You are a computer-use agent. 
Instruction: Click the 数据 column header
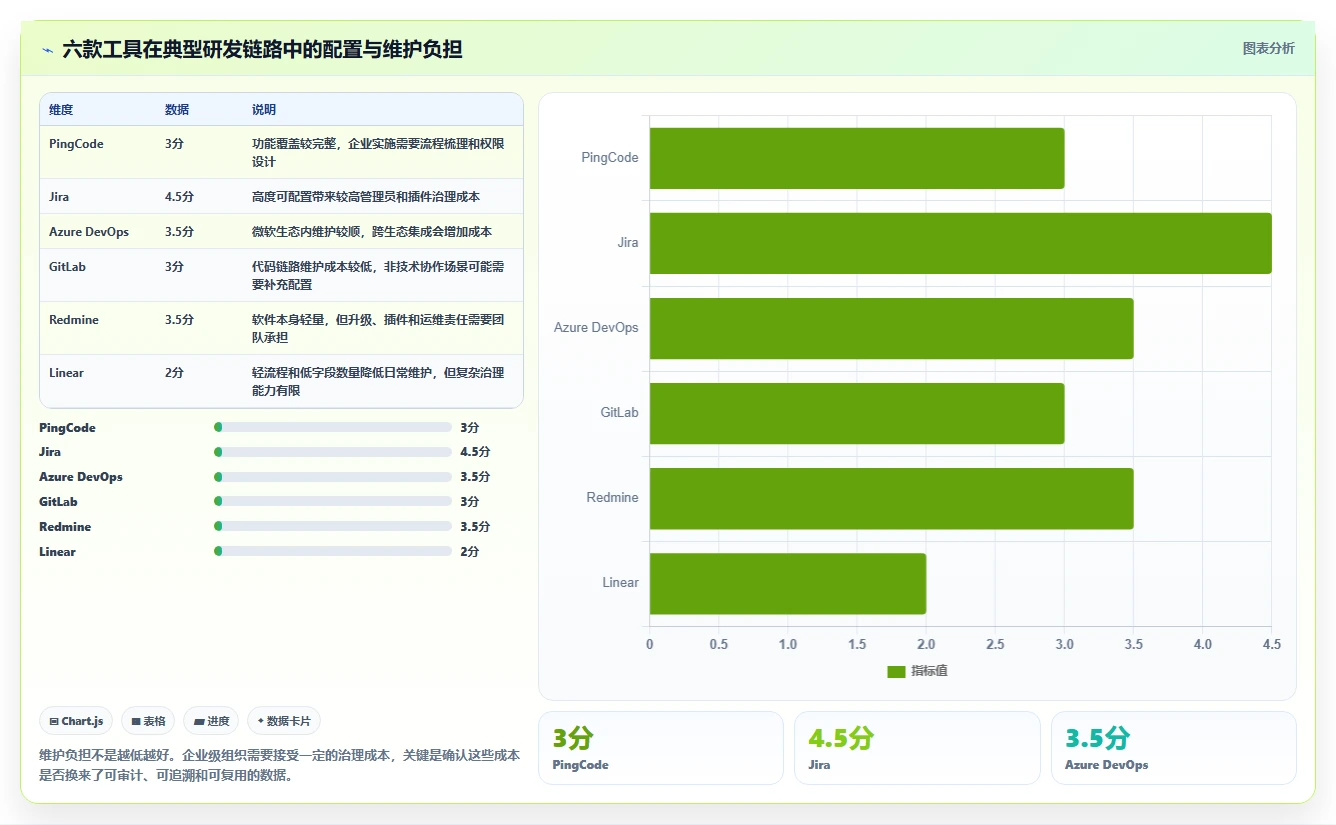pyautogui.click(x=177, y=110)
